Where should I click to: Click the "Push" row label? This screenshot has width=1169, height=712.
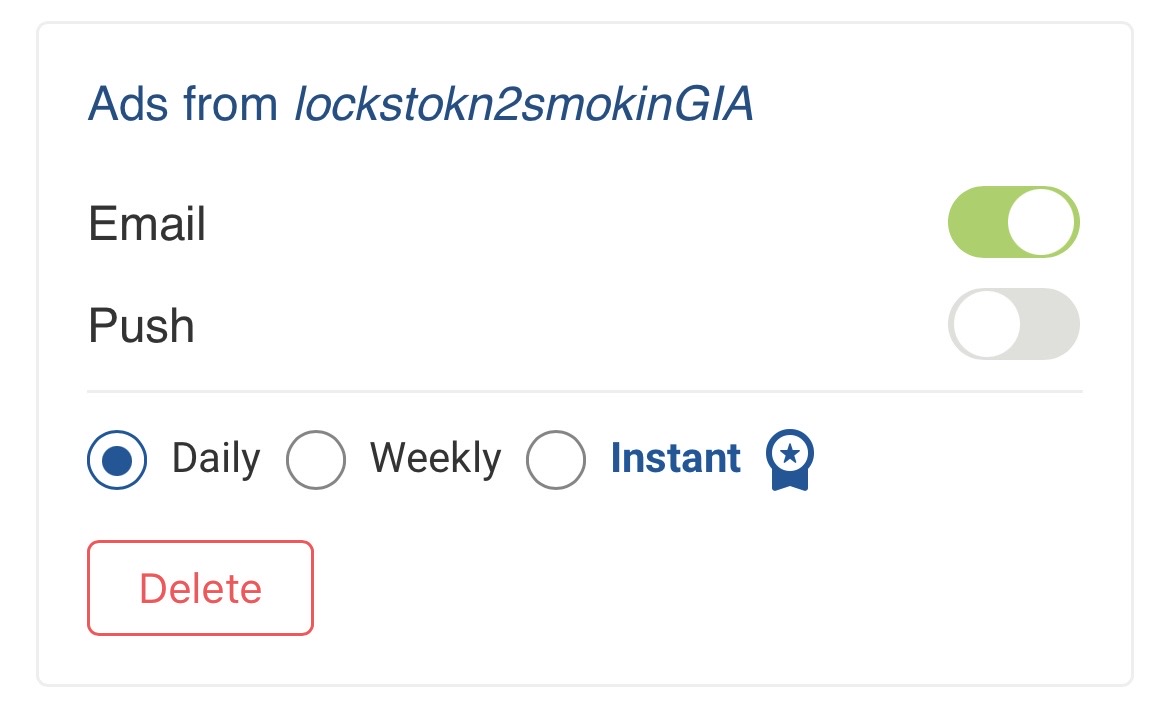pos(141,325)
